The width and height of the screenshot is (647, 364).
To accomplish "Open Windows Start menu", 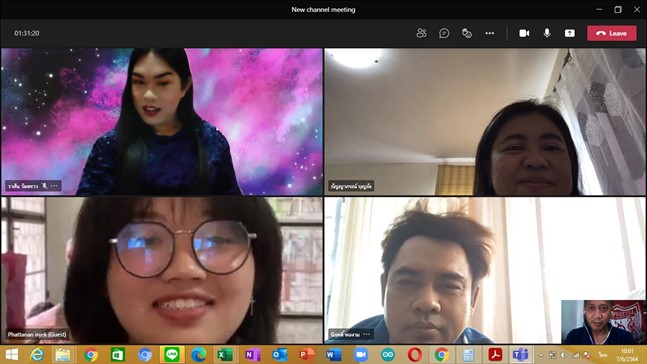I will (x=12, y=355).
